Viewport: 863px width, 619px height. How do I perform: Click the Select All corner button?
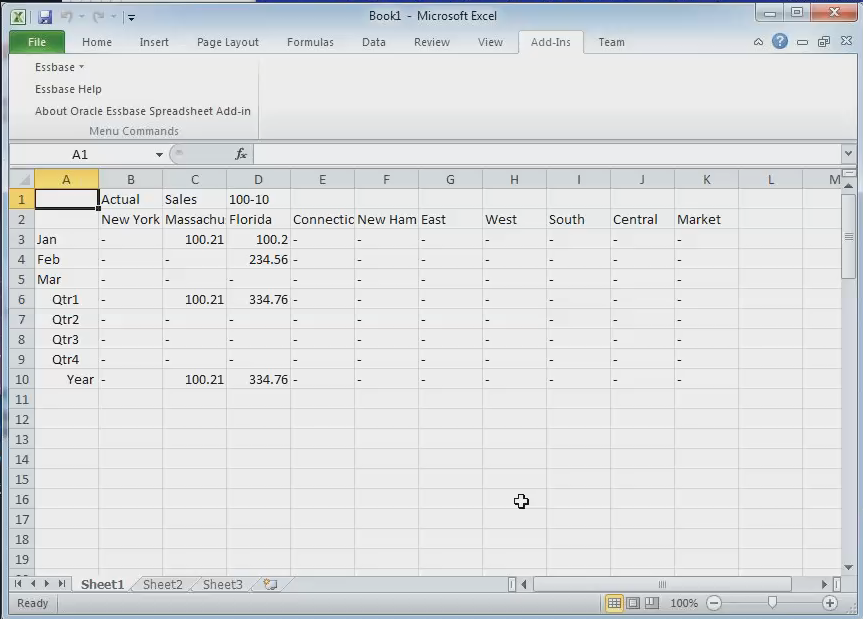pyautogui.click(x=21, y=179)
